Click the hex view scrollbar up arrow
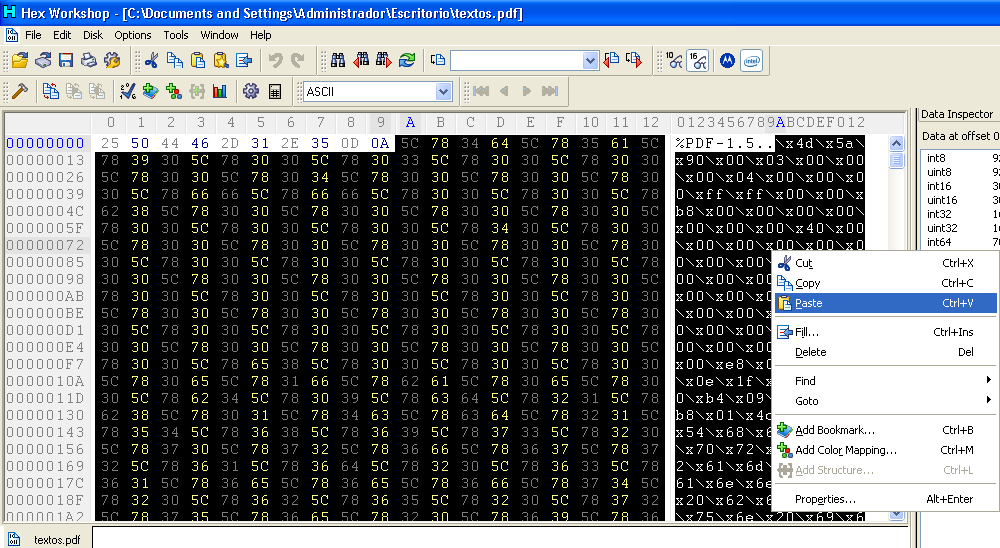 pos(896,144)
